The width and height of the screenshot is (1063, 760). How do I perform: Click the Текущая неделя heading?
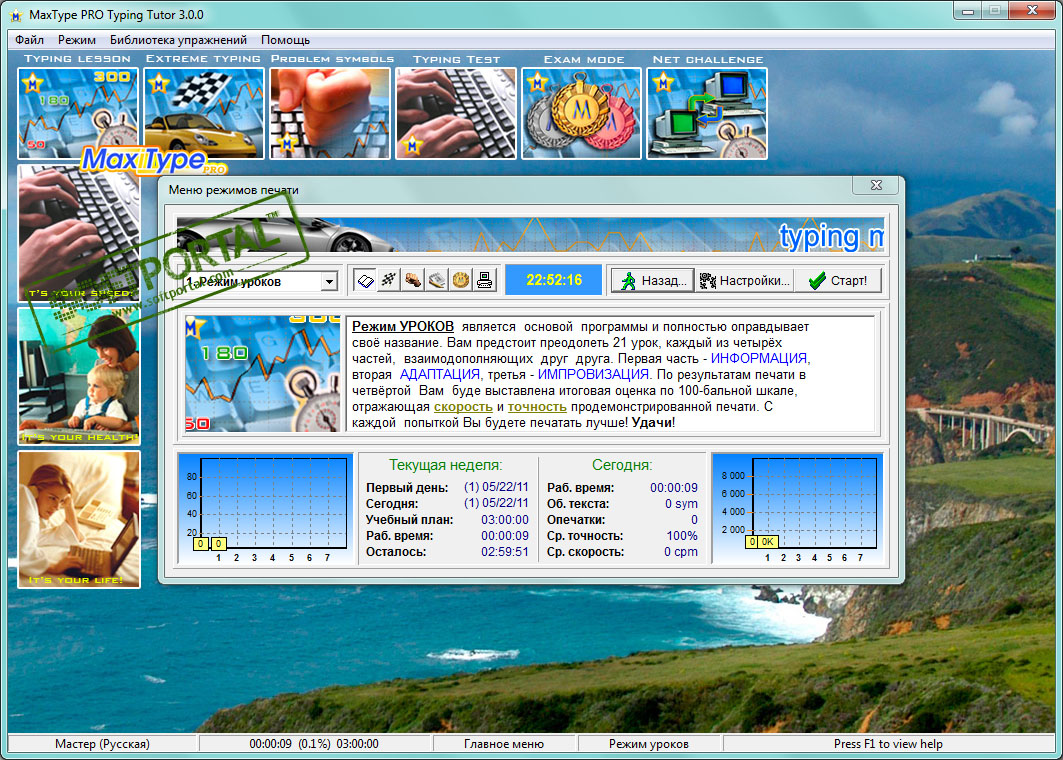click(x=445, y=465)
